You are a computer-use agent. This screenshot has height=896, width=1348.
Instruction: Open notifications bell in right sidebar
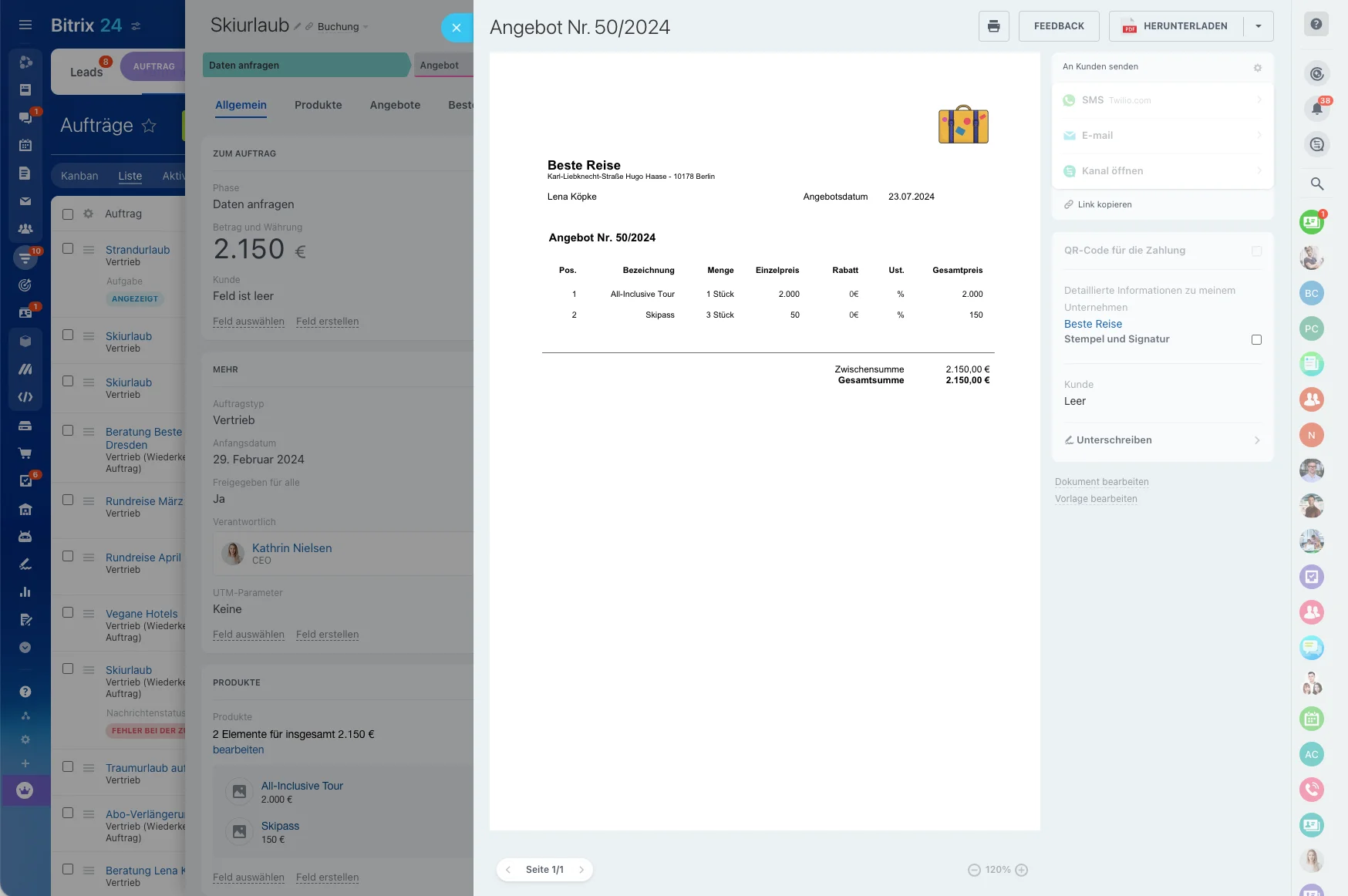(x=1317, y=109)
